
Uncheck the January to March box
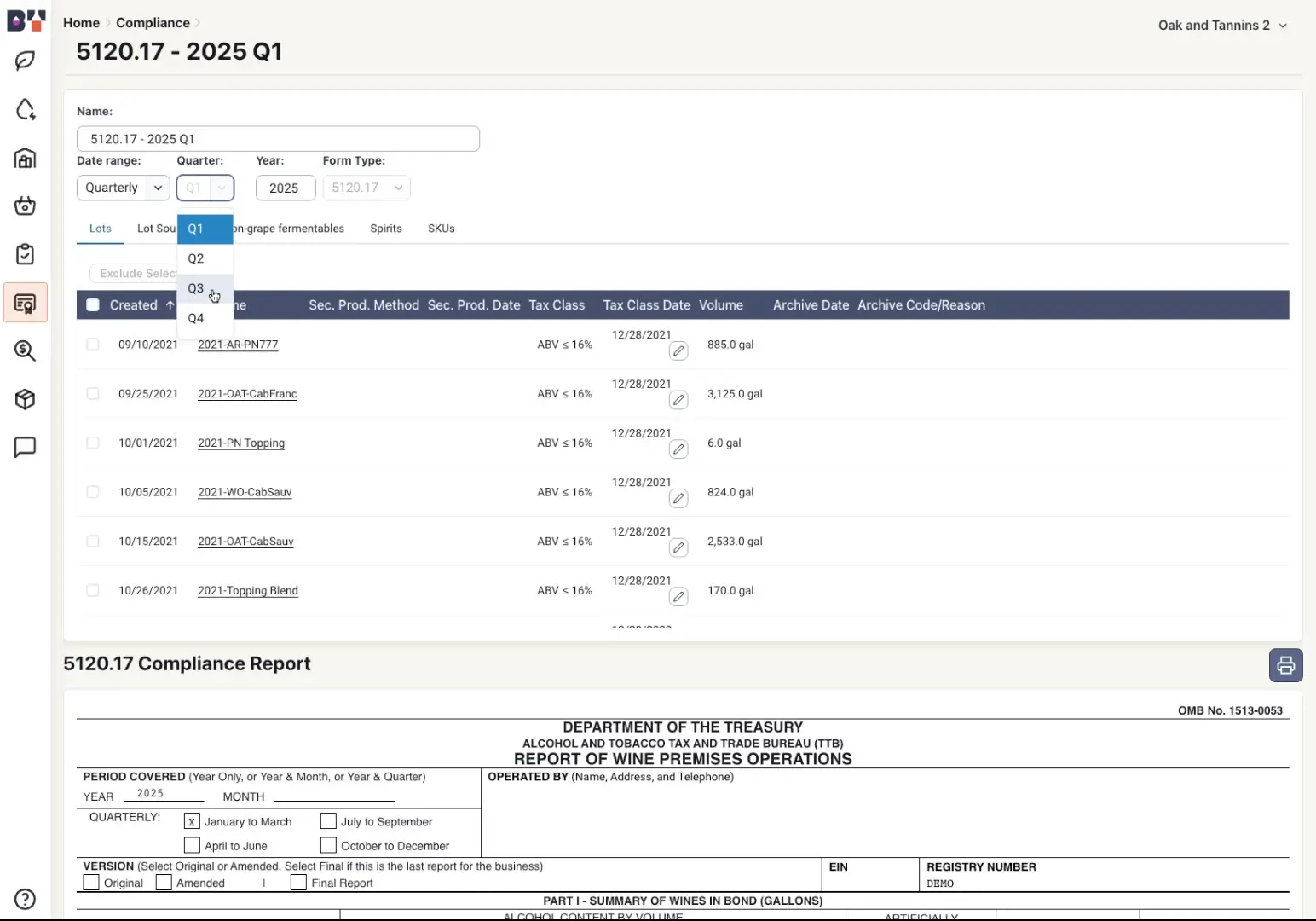pyautogui.click(x=192, y=821)
